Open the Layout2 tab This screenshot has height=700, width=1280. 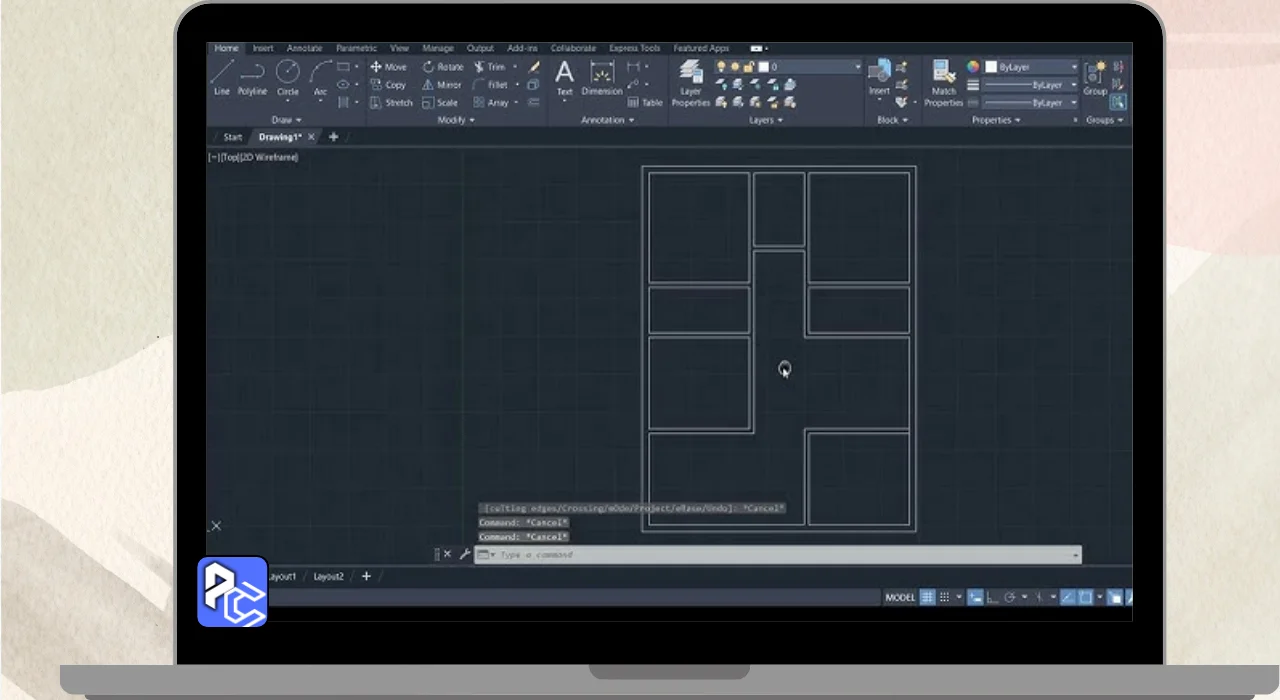328,576
